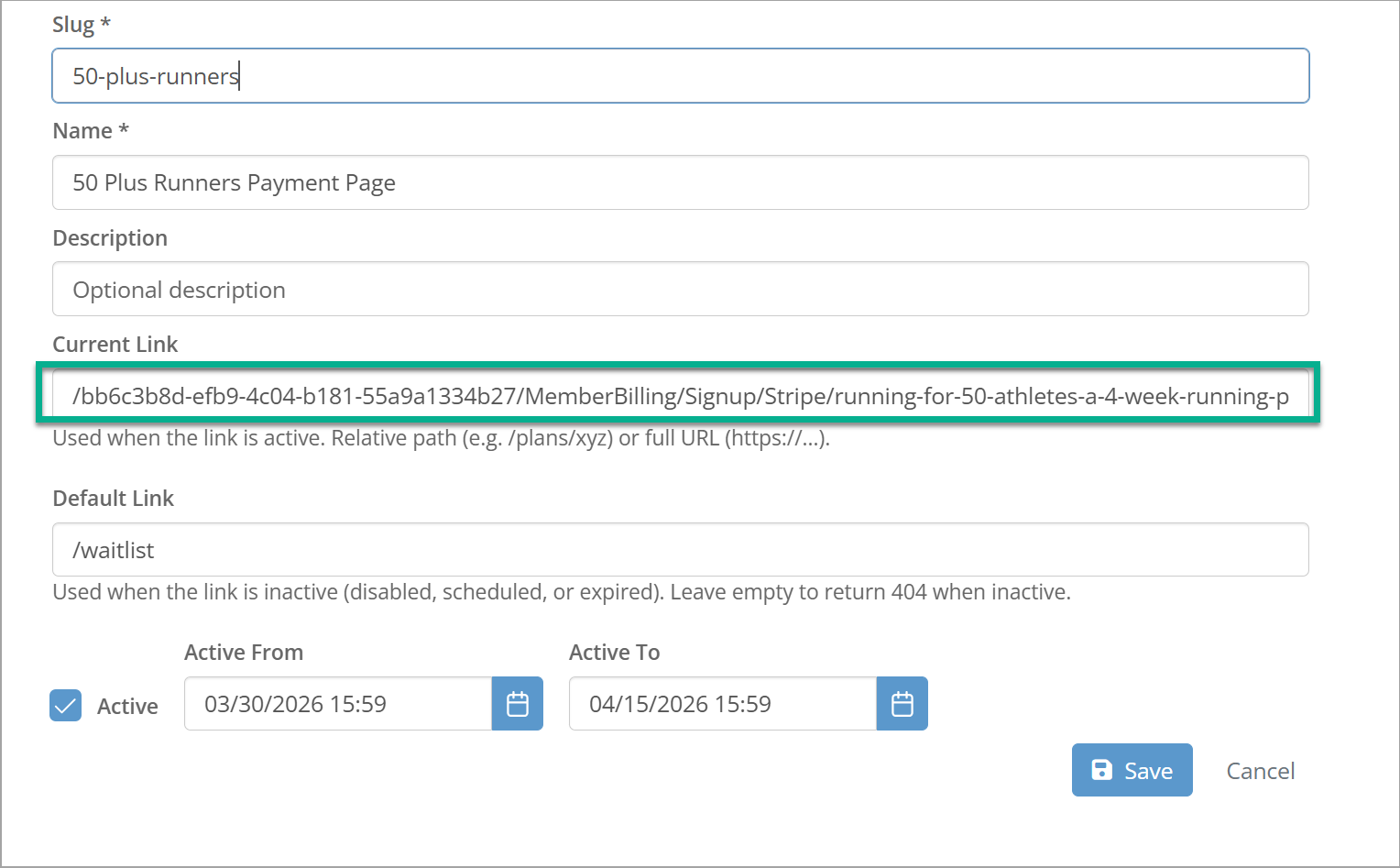Click the 'Default Link' label text

[x=114, y=499]
